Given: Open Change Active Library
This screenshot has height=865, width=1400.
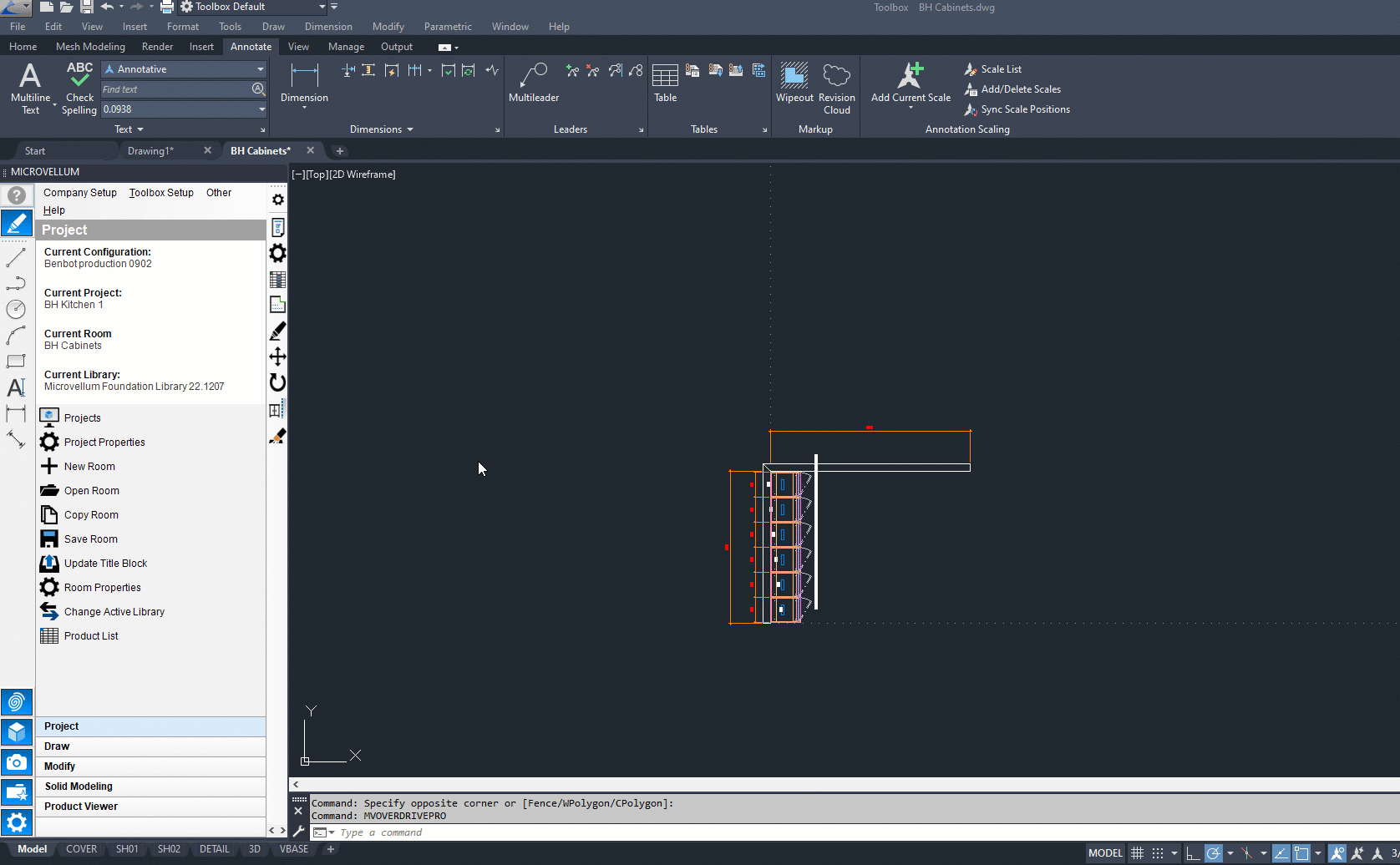Looking at the screenshot, I should point(114,612).
